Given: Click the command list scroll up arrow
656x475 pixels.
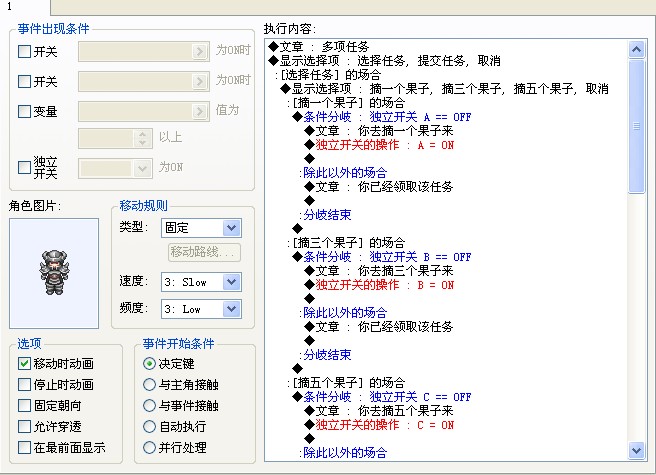Looking at the screenshot, I should (x=636, y=50).
